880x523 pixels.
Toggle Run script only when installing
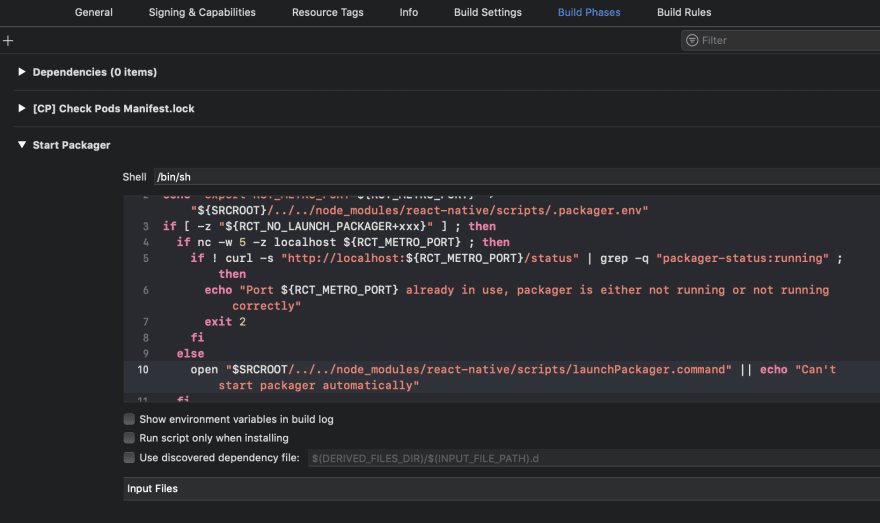(129, 438)
